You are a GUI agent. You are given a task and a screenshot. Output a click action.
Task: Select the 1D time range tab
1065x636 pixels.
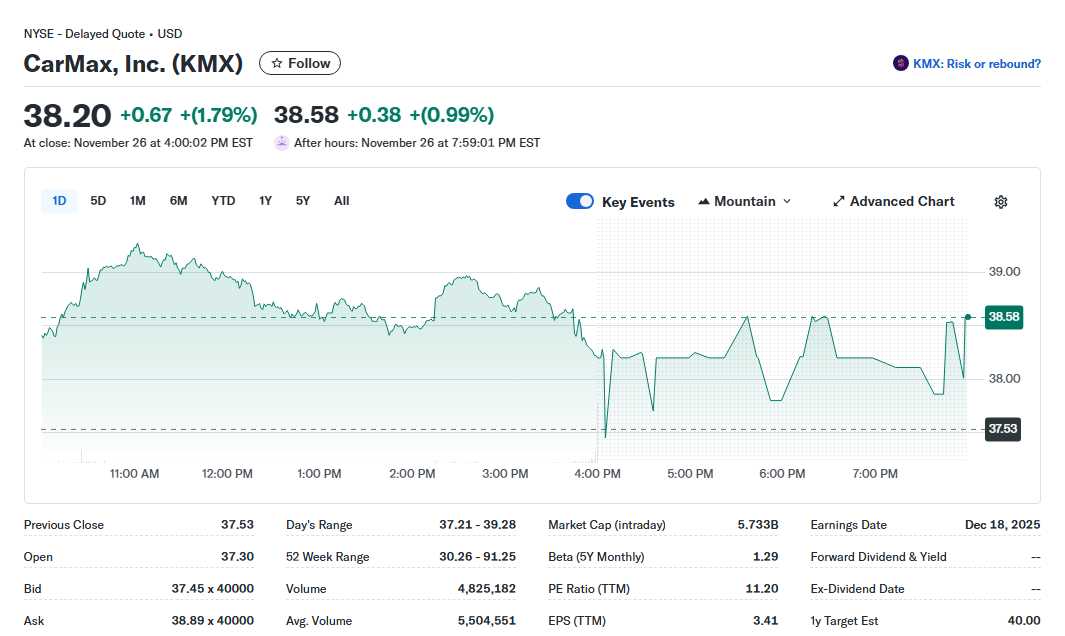(x=59, y=201)
